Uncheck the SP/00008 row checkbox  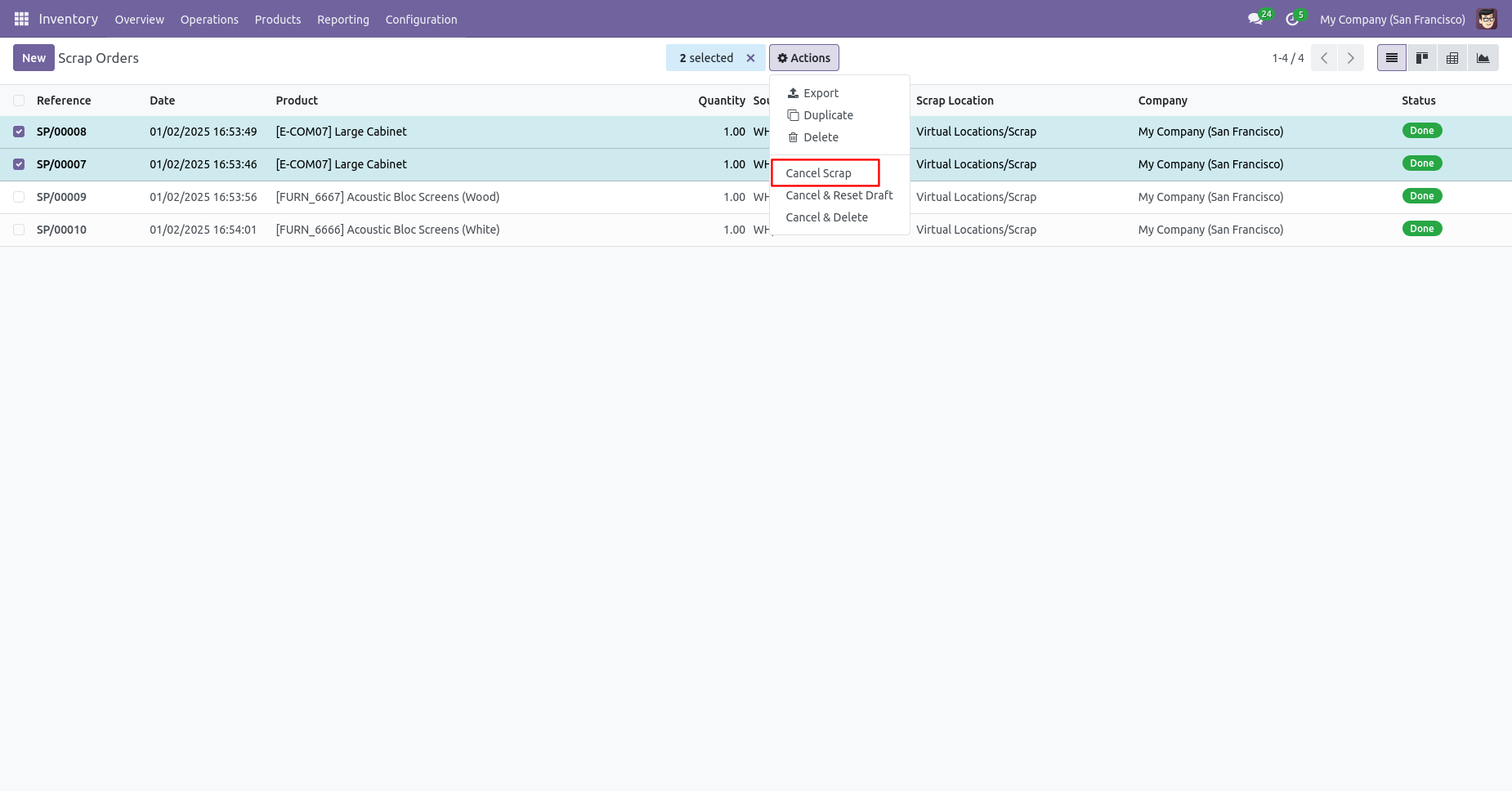pos(19,132)
